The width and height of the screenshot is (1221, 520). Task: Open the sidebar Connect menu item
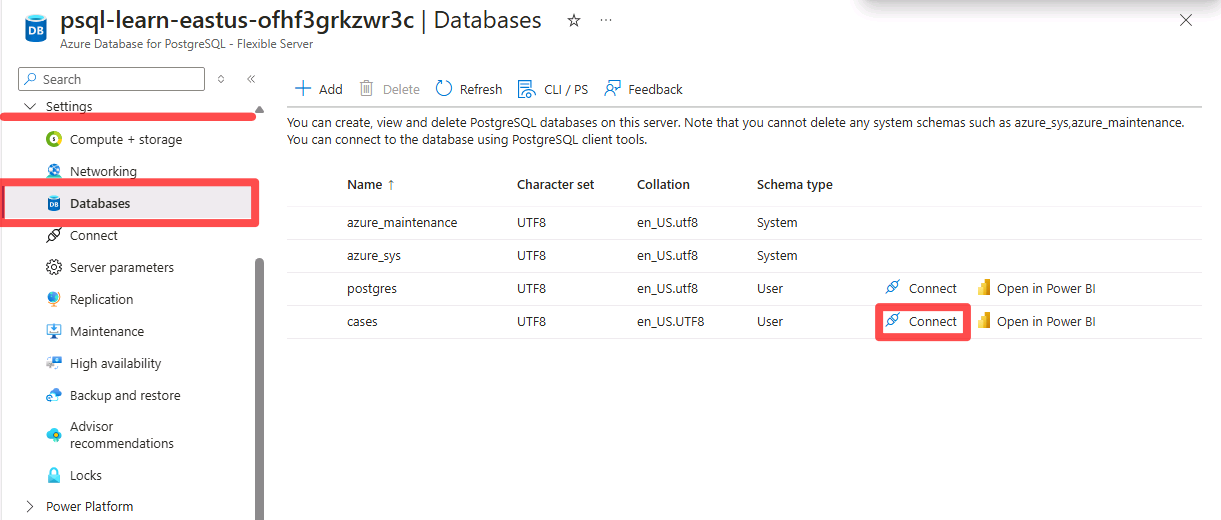[94, 235]
